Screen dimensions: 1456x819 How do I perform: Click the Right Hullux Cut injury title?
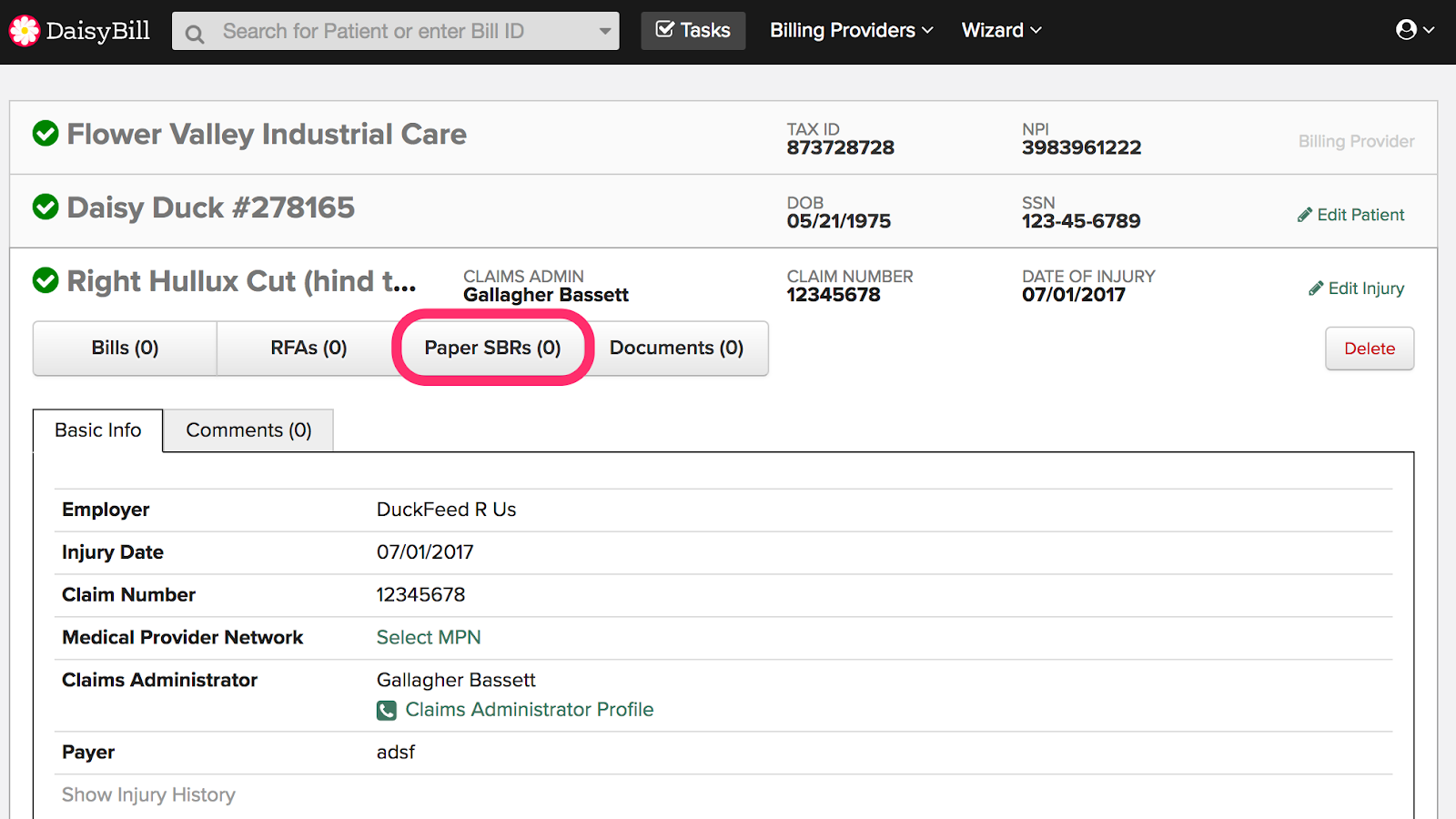242,281
